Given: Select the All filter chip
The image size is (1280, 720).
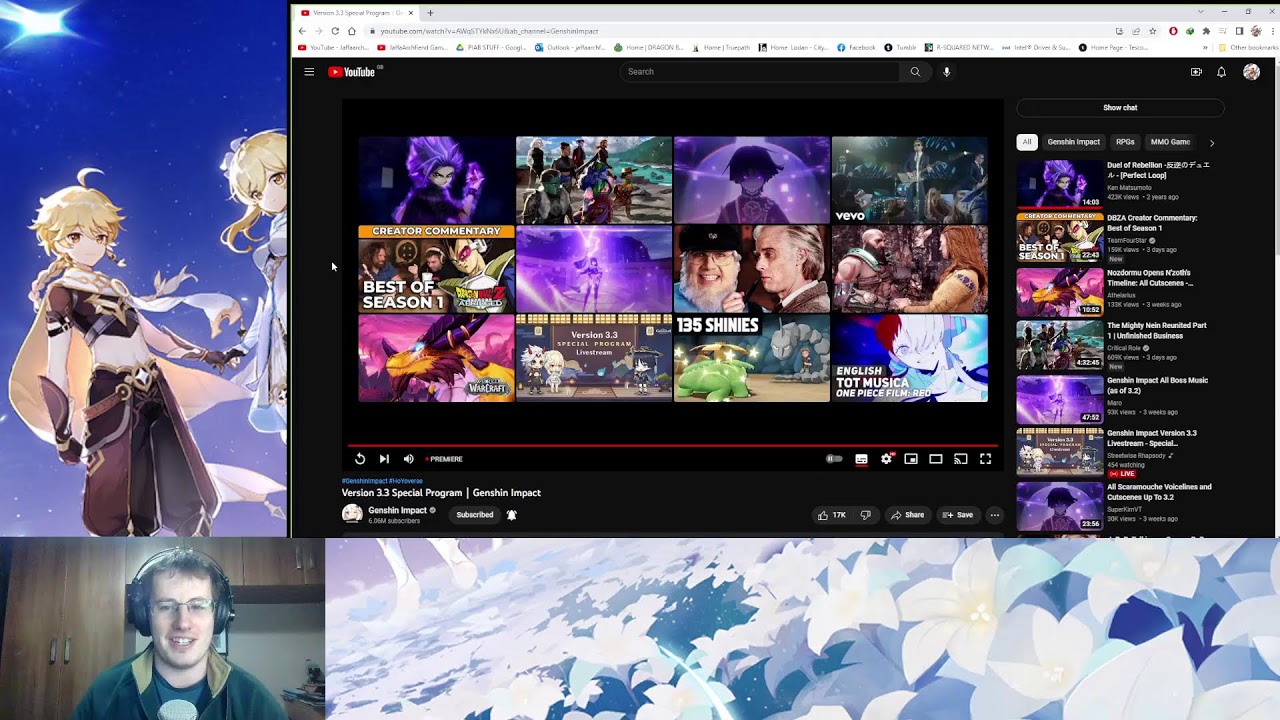Looking at the screenshot, I should [x=1027, y=142].
